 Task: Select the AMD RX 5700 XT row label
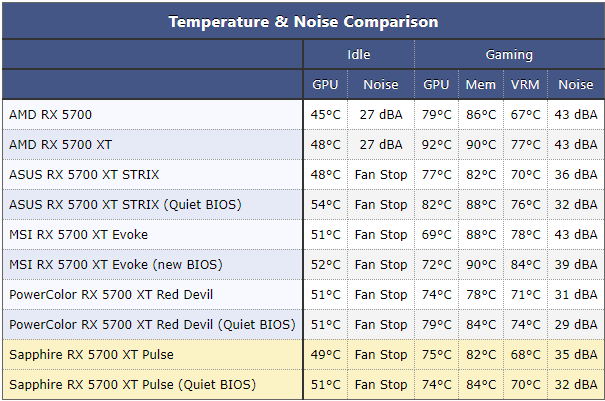pos(61,145)
